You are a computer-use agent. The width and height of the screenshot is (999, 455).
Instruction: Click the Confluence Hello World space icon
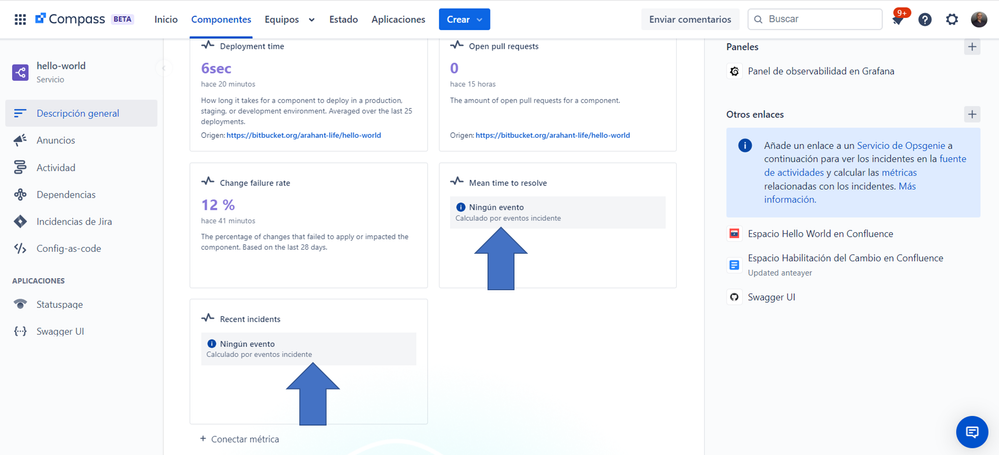734,234
